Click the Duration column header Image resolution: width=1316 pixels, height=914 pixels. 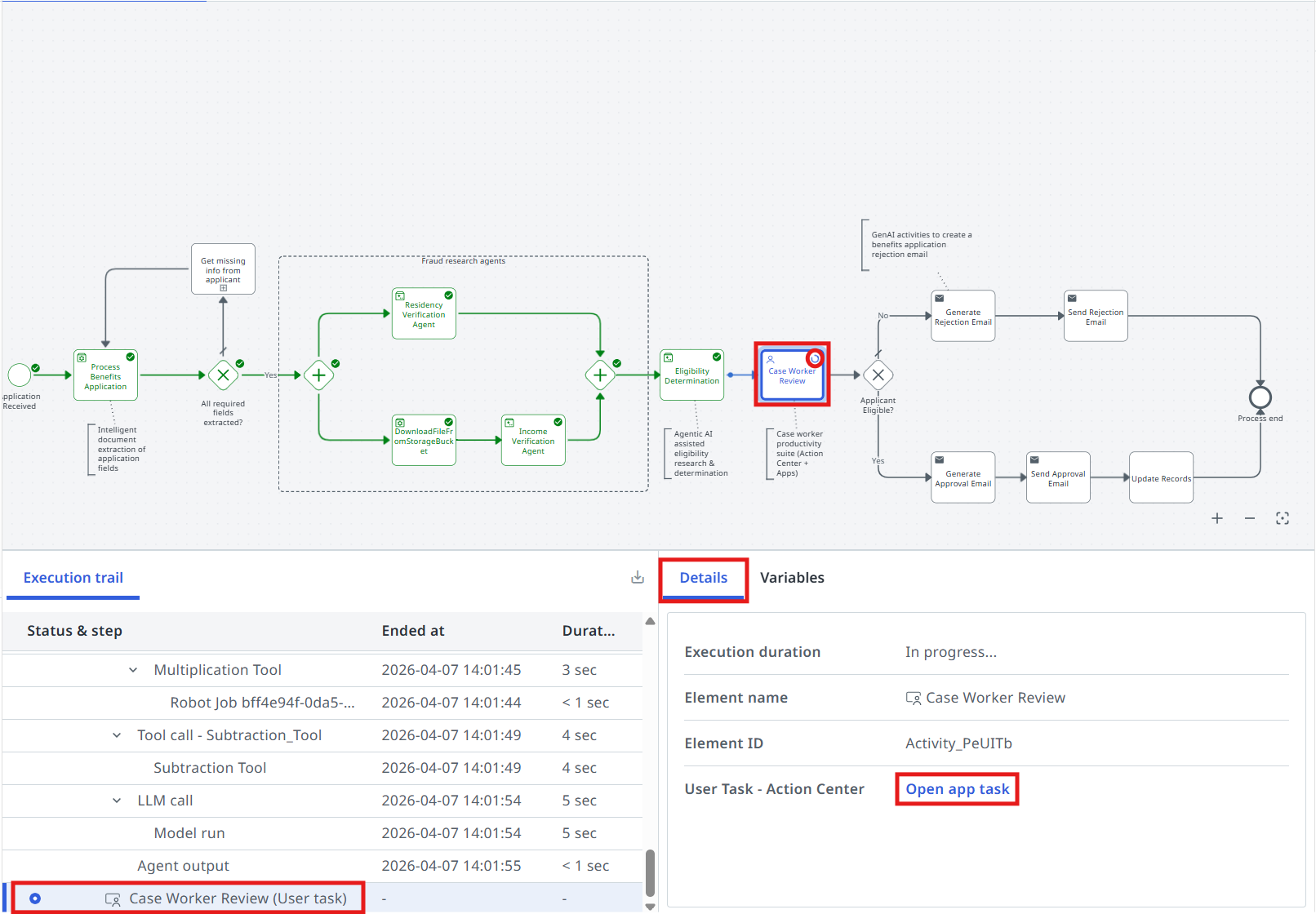(x=589, y=631)
